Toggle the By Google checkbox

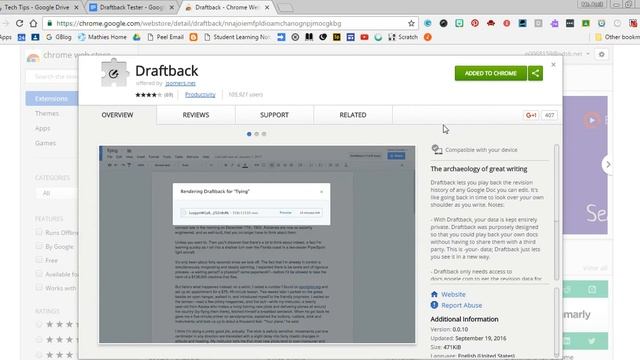click(39, 246)
